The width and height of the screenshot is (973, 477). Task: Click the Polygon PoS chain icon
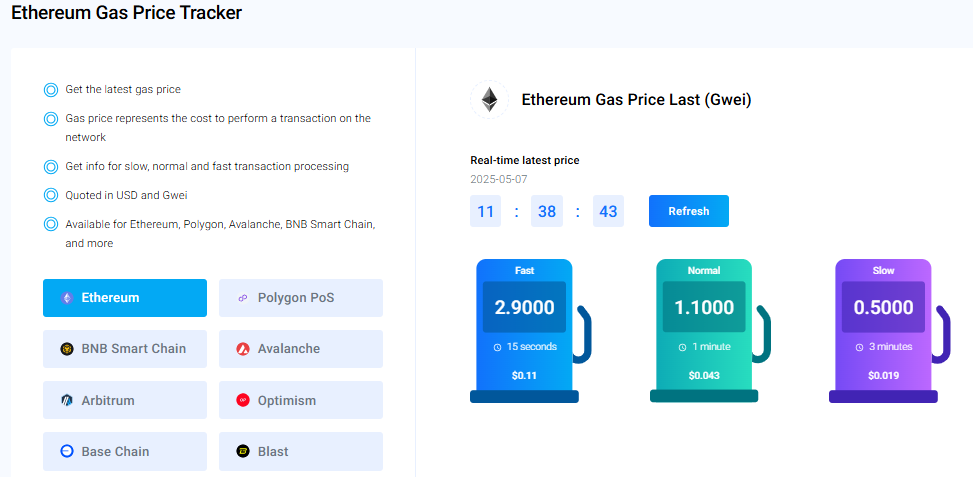tap(242, 298)
